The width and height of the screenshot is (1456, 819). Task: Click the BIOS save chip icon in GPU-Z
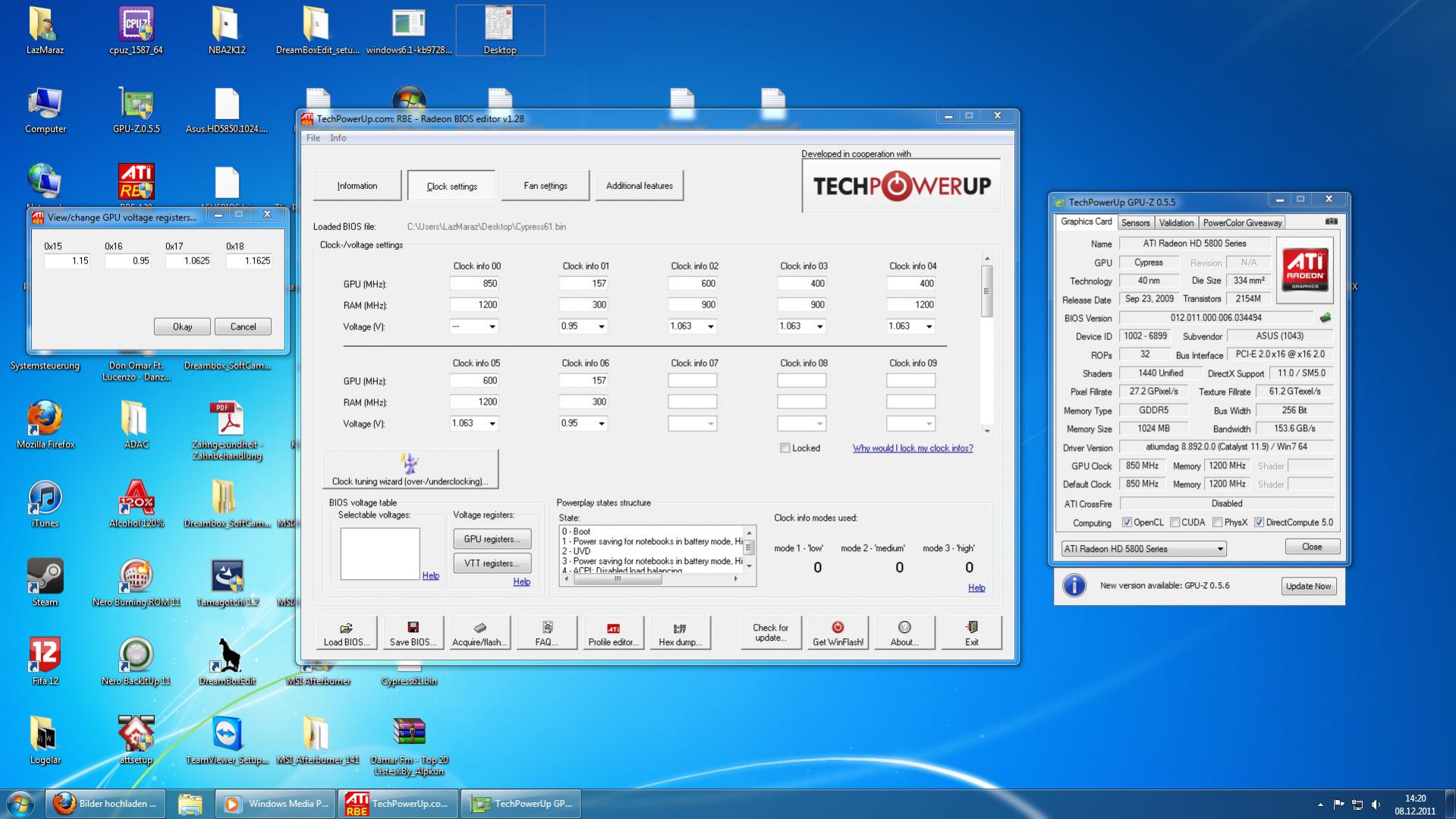1325,318
